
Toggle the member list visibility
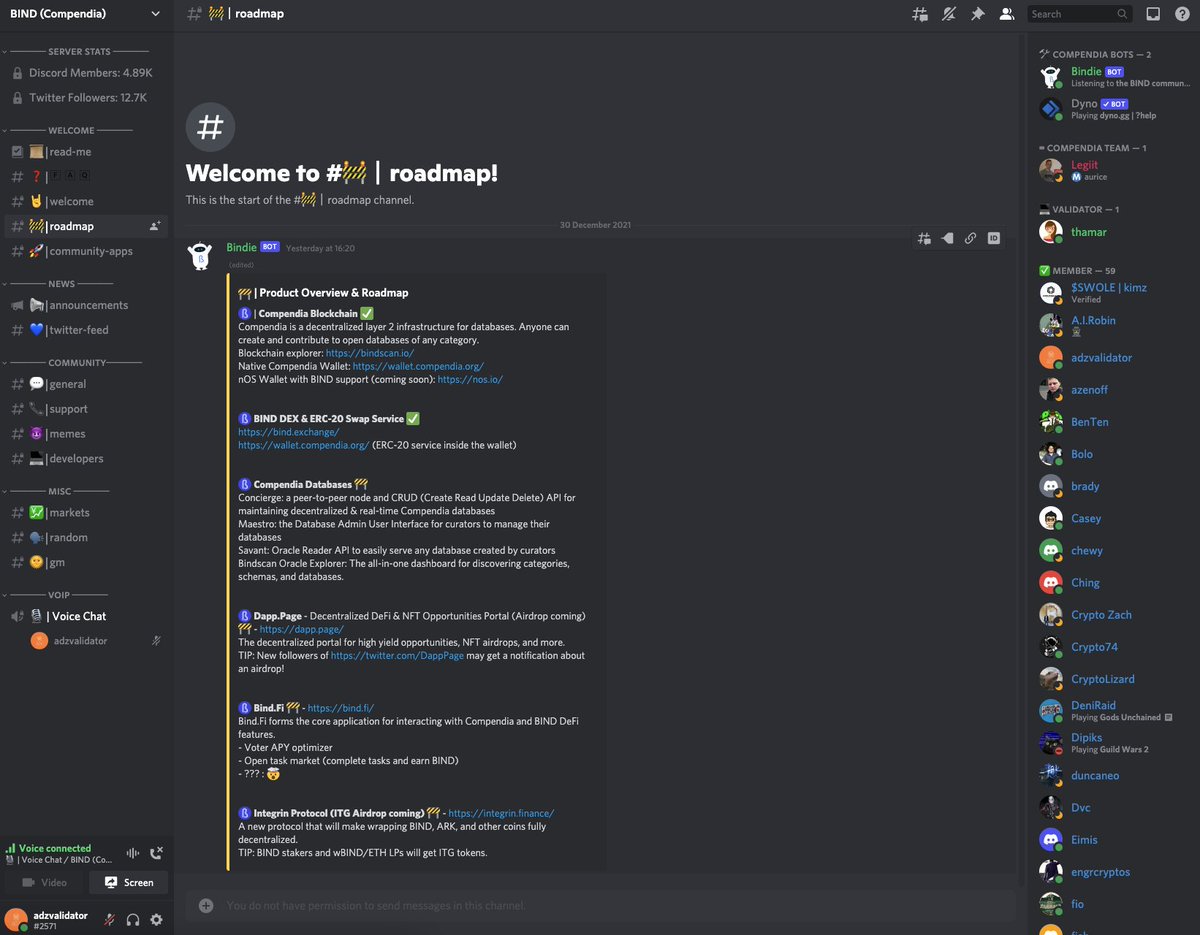(x=1007, y=14)
